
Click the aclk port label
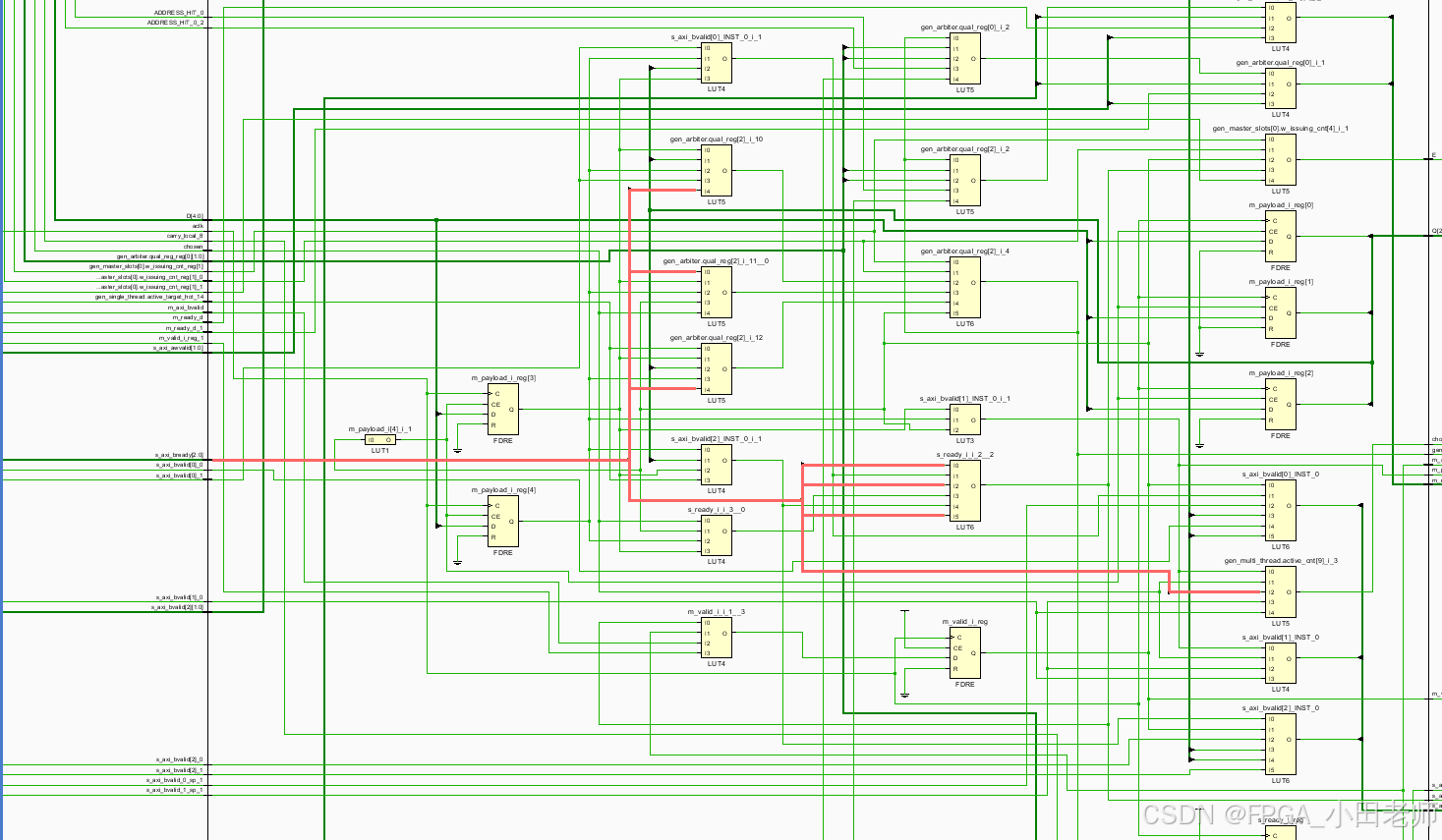click(x=198, y=226)
